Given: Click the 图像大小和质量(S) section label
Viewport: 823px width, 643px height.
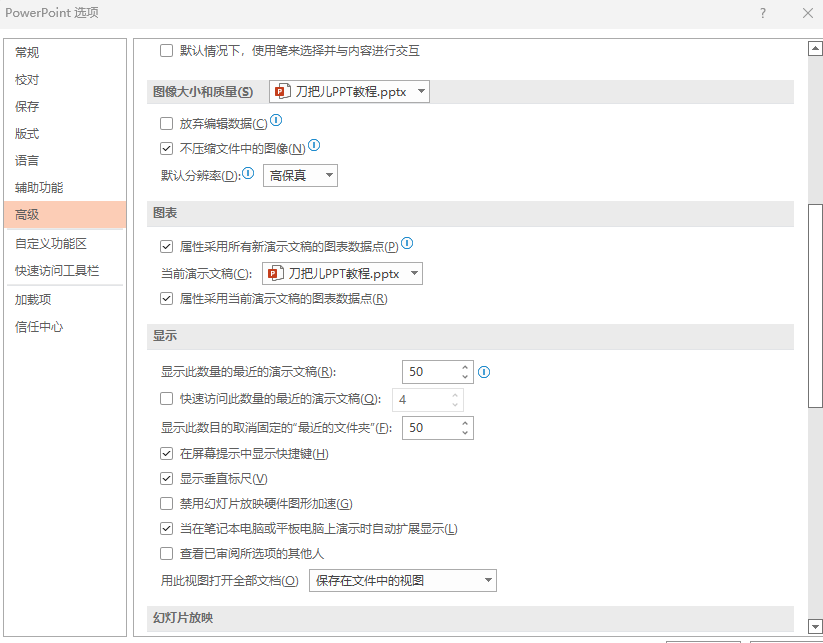Looking at the screenshot, I should 203,92.
